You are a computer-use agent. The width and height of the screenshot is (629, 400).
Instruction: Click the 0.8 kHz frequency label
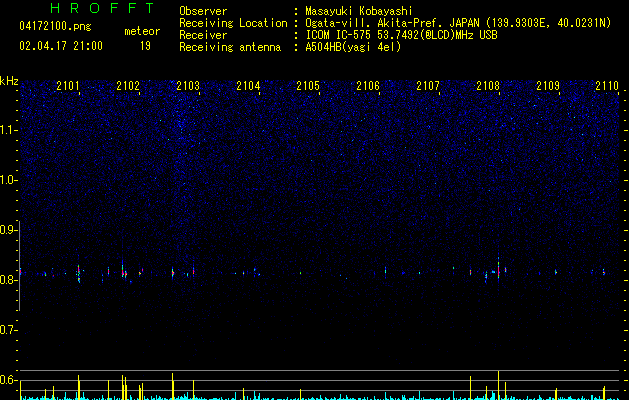tap(8, 280)
